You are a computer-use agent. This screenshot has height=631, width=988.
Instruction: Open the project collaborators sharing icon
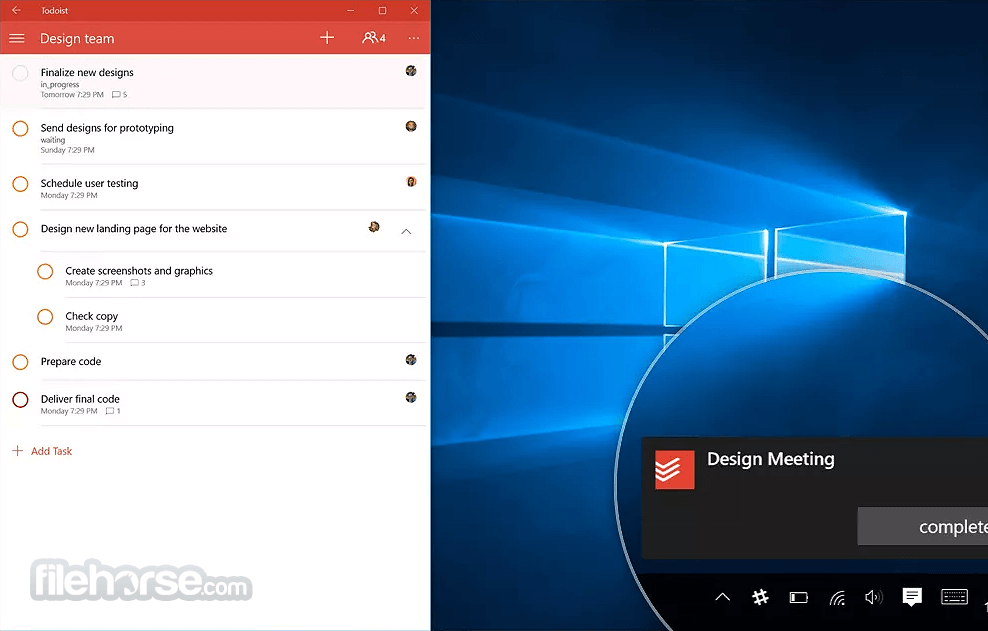[374, 38]
